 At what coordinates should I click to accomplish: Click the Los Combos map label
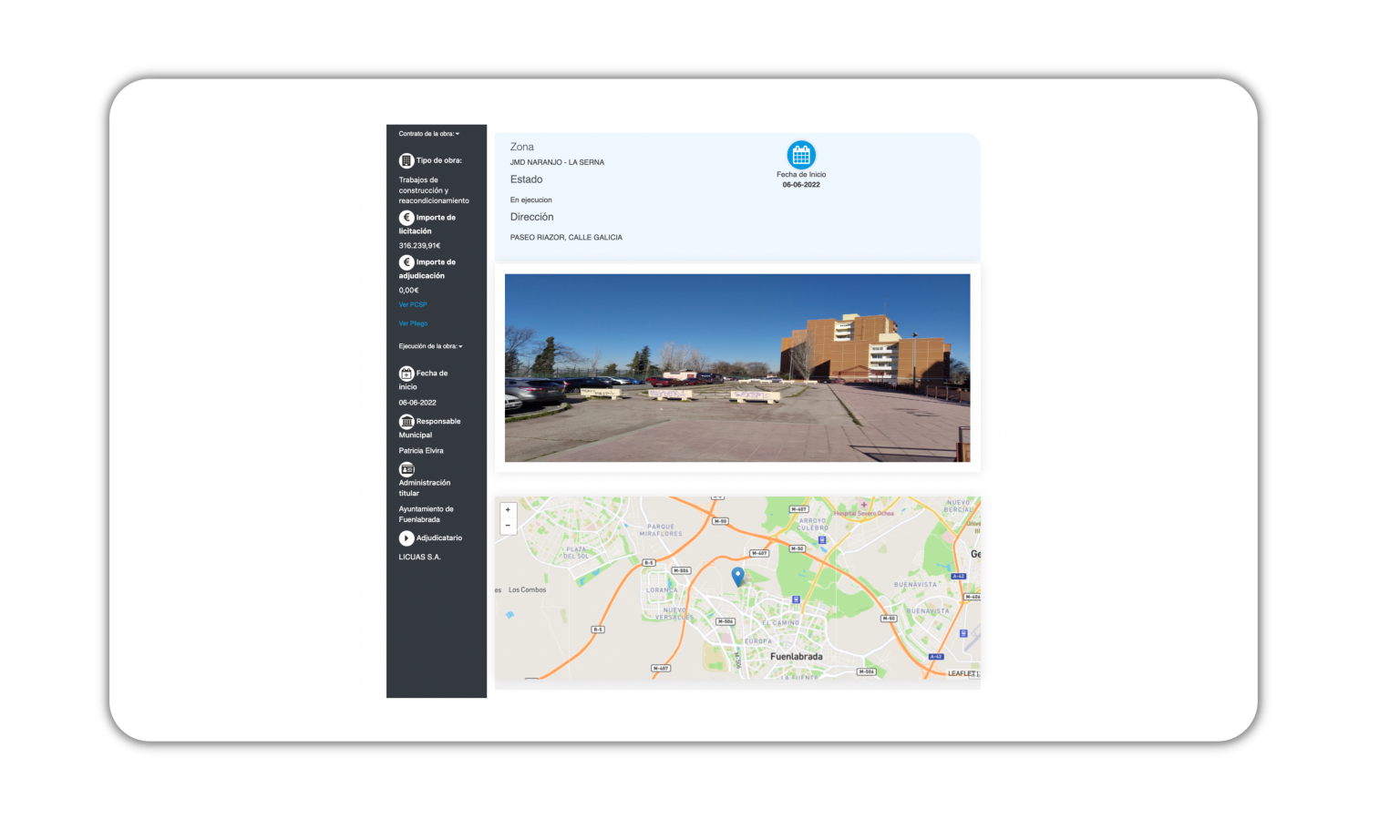coord(528,590)
